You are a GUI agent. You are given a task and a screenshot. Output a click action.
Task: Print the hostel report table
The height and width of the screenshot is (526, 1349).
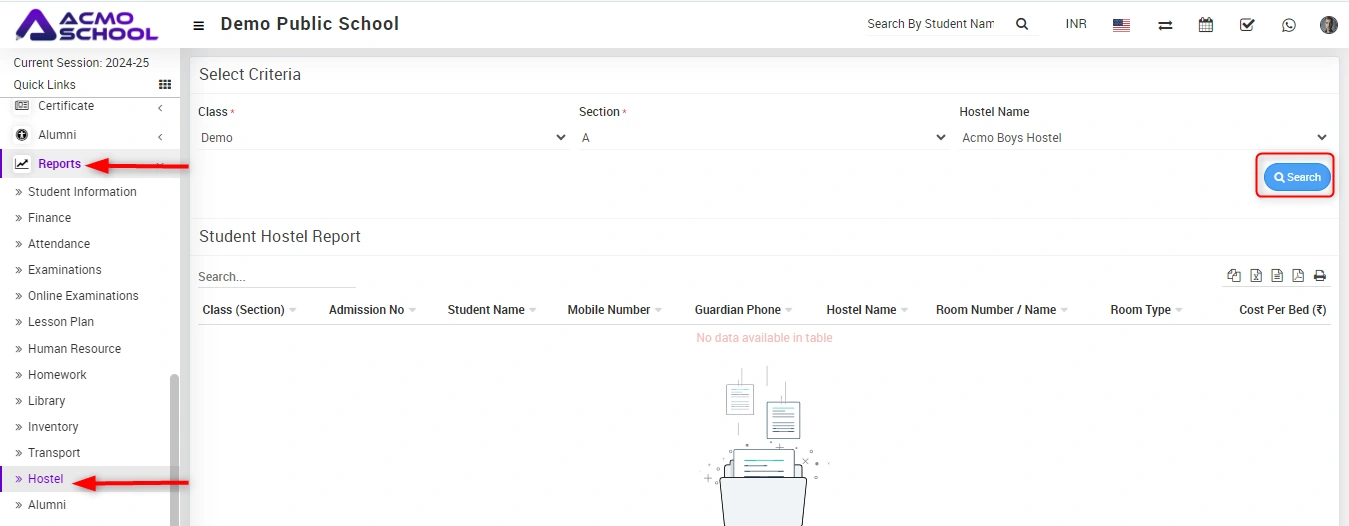(1320, 276)
